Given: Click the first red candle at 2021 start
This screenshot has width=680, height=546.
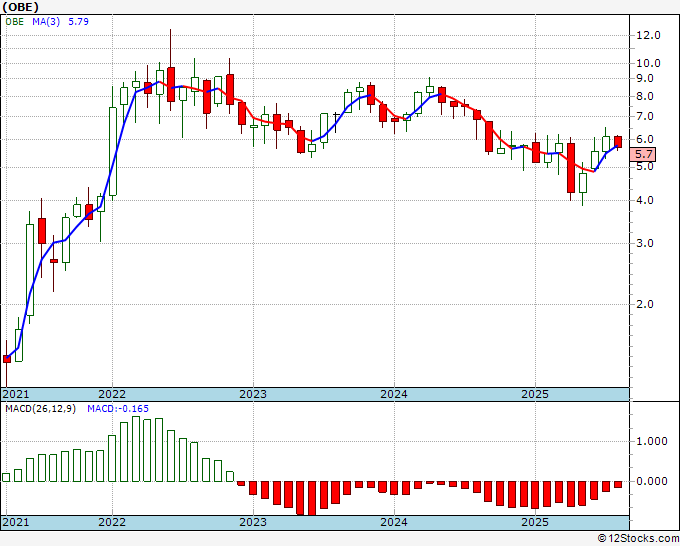Looking at the screenshot, I should (7, 359).
